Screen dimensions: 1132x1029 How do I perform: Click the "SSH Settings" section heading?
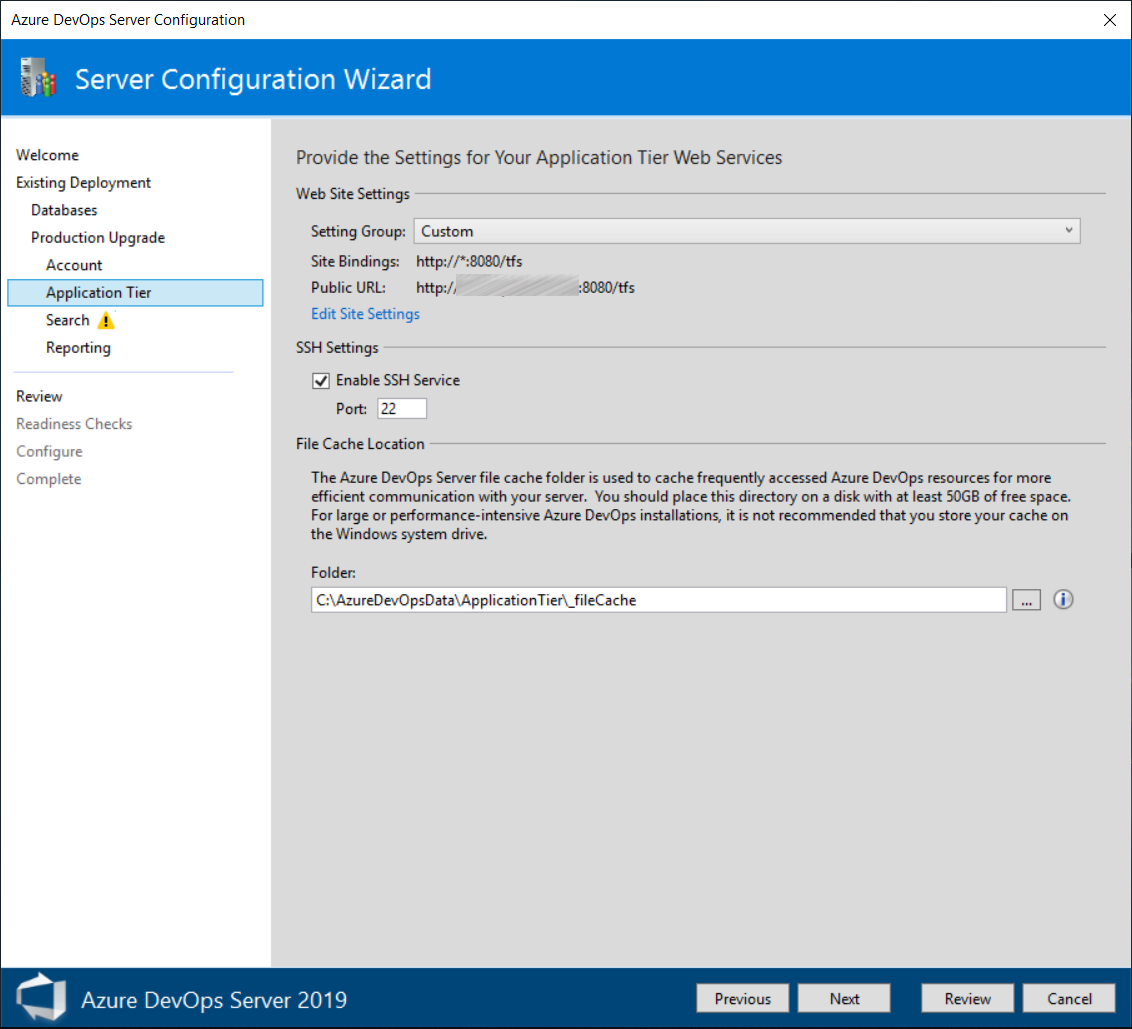(337, 347)
